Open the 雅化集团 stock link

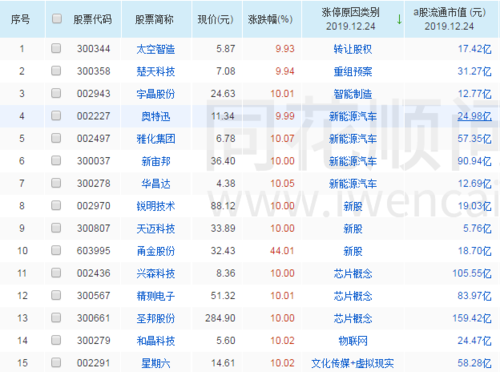[156, 139]
